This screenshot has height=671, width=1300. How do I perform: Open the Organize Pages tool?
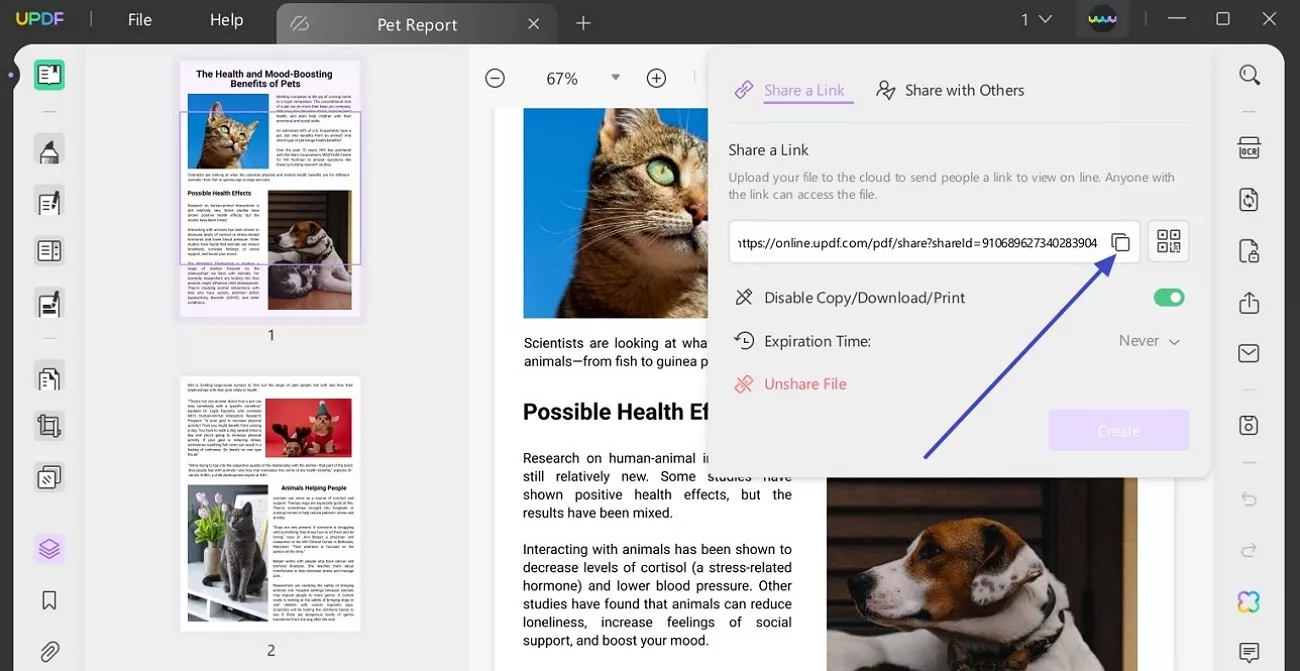click(x=49, y=379)
